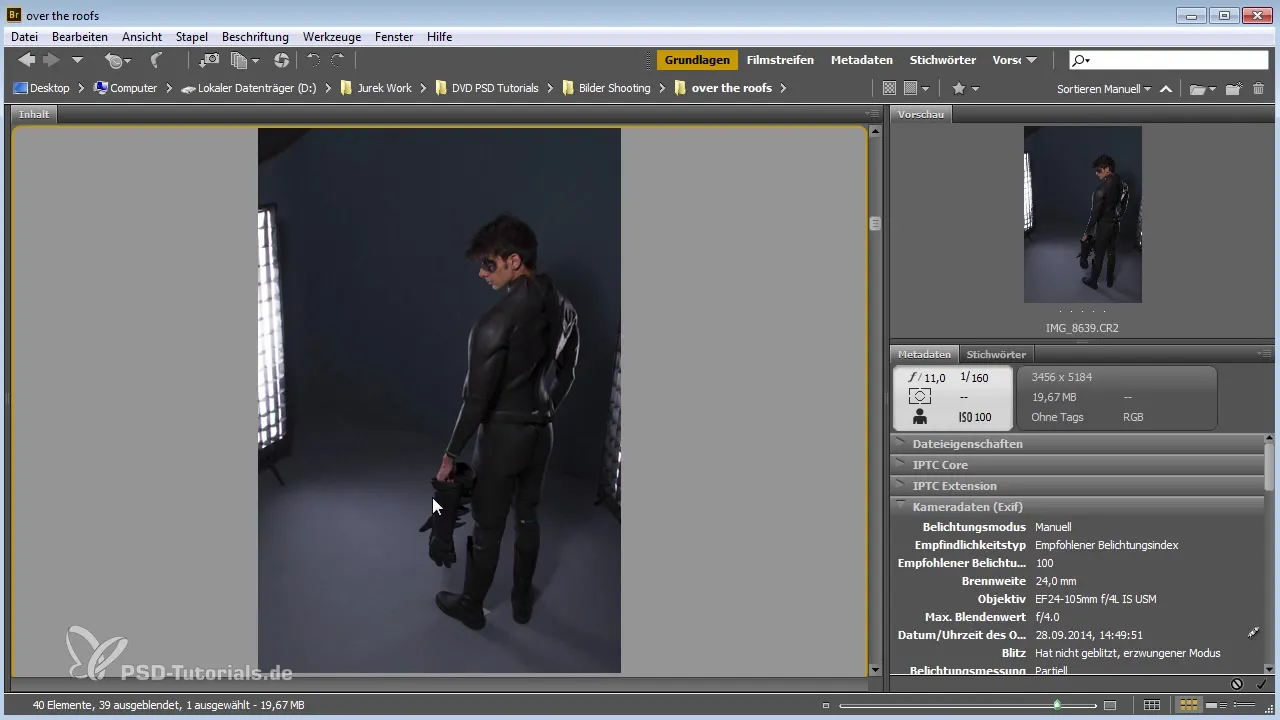
Task: Rotate image counterclockwise
Action: (313, 61)
